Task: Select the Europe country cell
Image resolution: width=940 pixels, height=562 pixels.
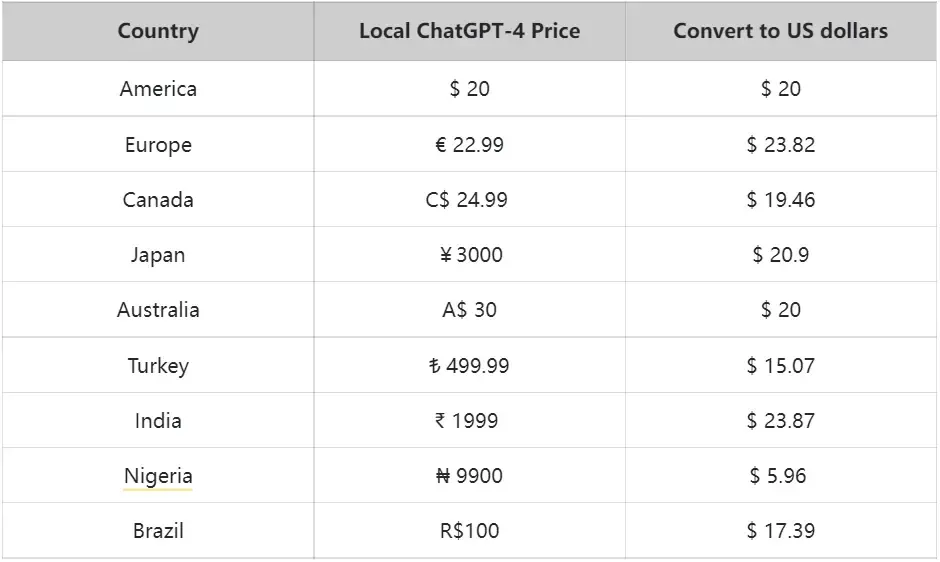Action: [158, 145]
